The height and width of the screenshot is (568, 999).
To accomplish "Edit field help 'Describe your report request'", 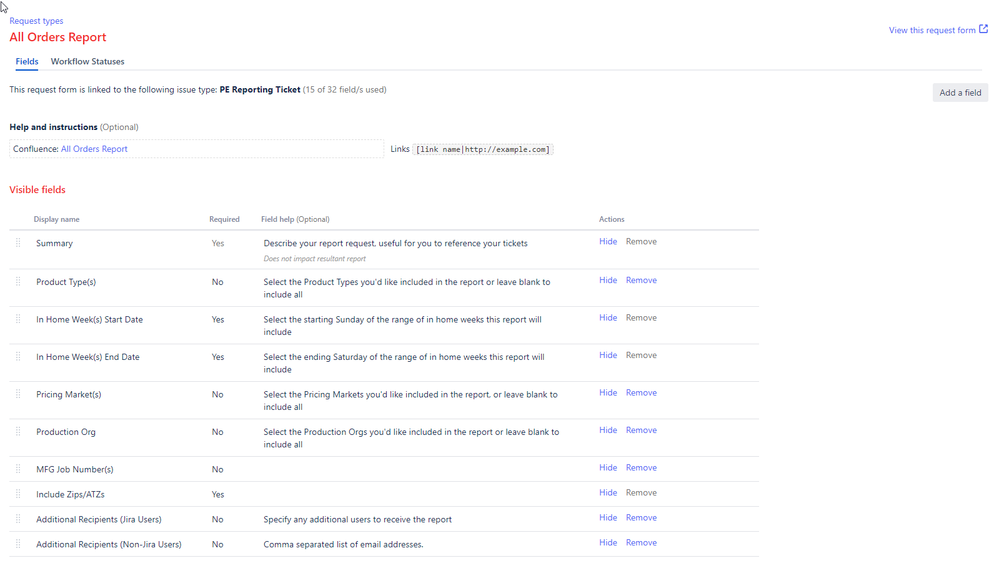I will (x=395, y=243).
